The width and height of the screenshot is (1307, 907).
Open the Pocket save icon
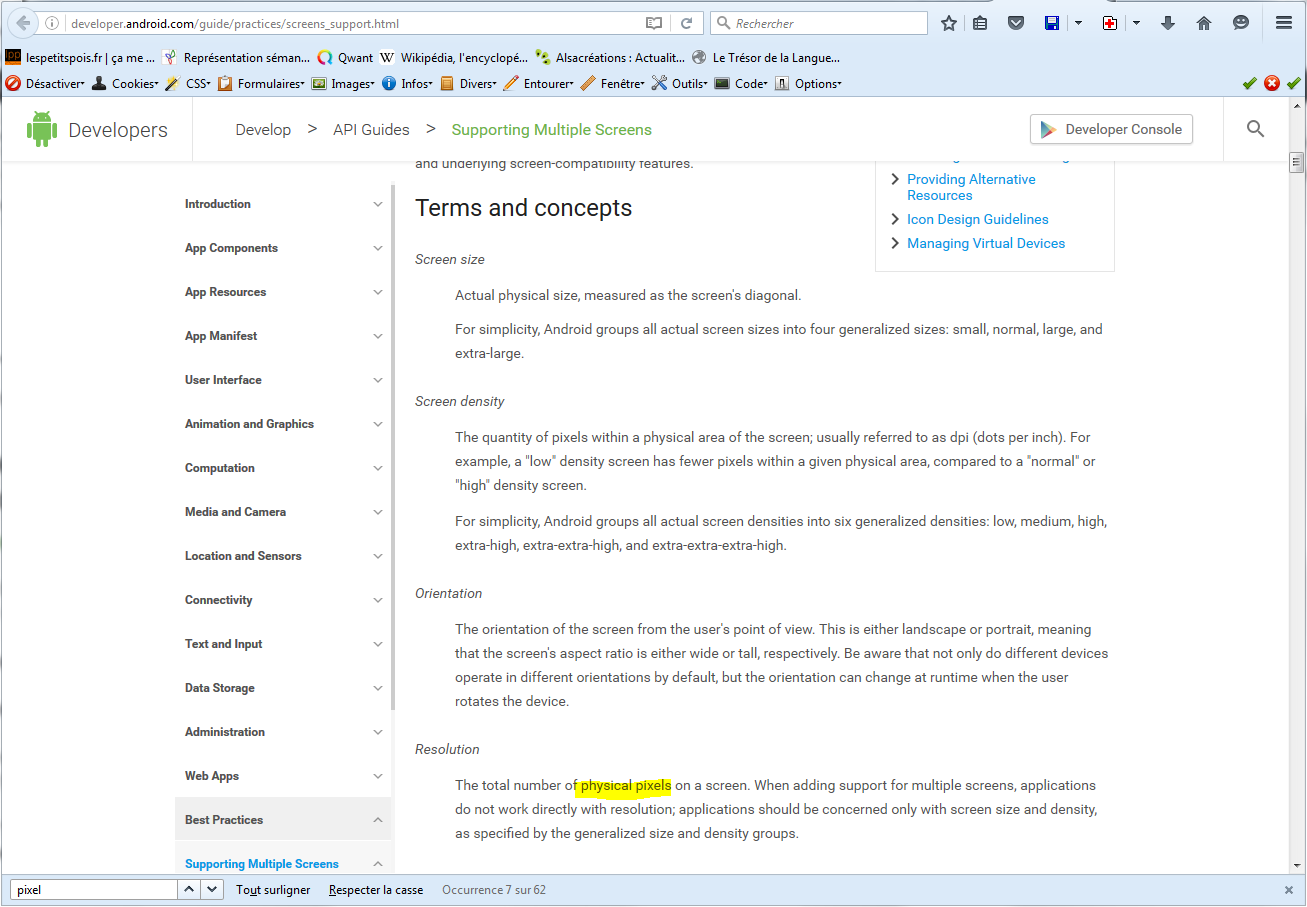coord(1016,23)
